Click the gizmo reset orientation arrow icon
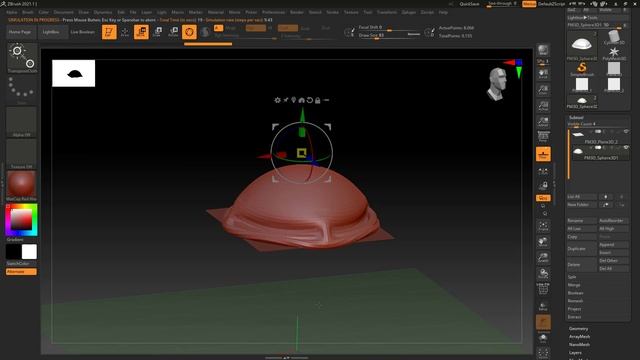Image resolution: width=640 pixels, height=360 pixels. 310,100
